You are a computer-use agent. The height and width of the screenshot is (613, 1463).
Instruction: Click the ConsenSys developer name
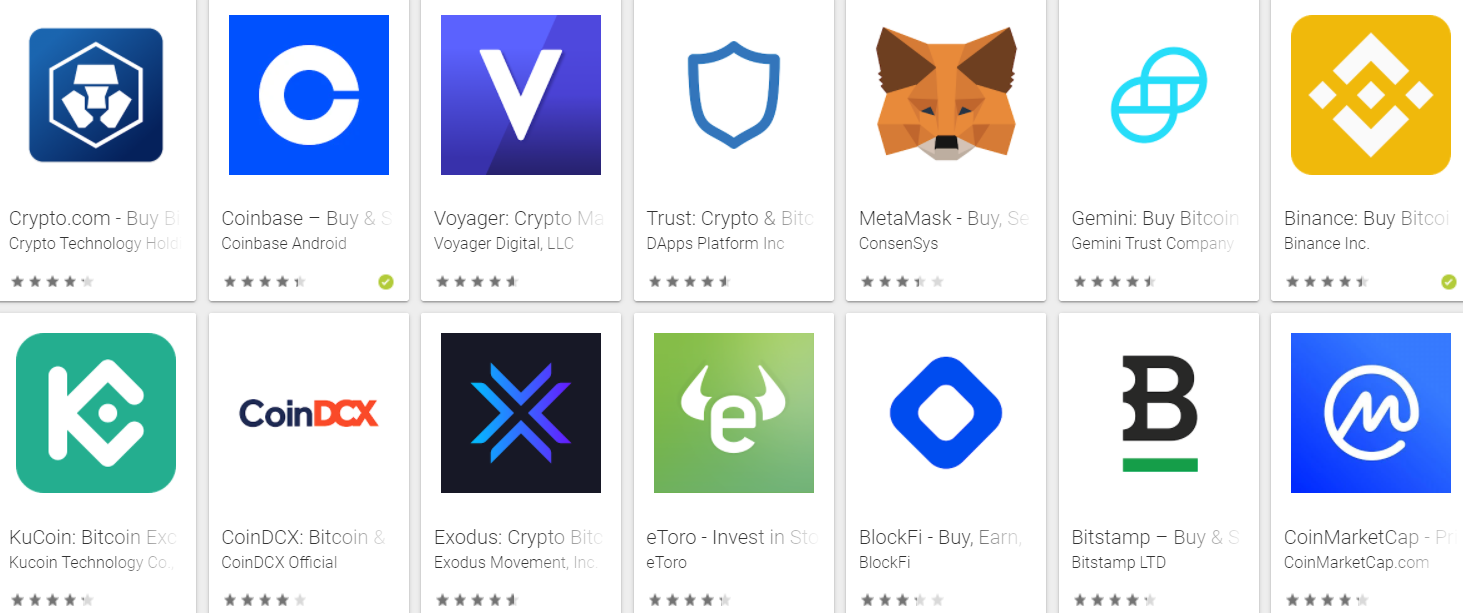pos(899,243)
